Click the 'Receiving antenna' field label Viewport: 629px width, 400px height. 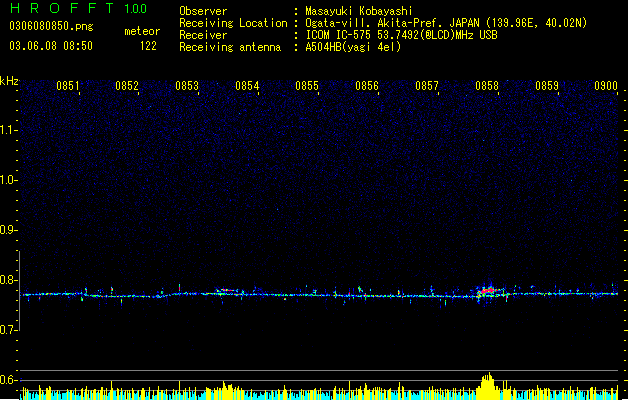coord(230,47)
